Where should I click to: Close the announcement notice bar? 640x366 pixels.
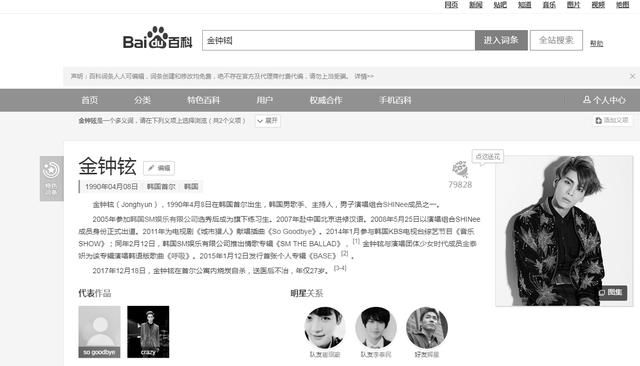tap(632, 76)
